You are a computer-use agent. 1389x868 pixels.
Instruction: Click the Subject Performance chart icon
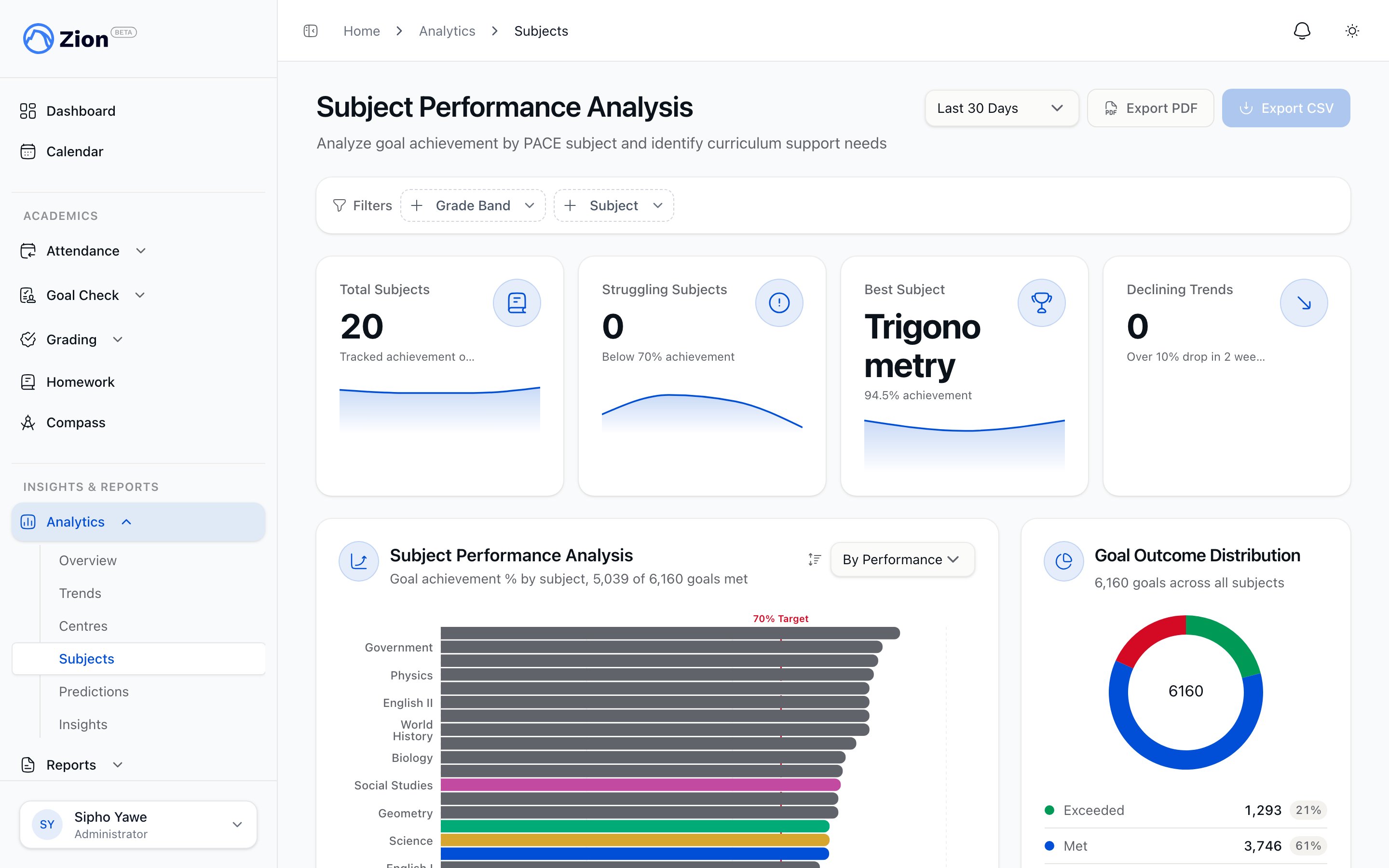[x=359, y=561]
